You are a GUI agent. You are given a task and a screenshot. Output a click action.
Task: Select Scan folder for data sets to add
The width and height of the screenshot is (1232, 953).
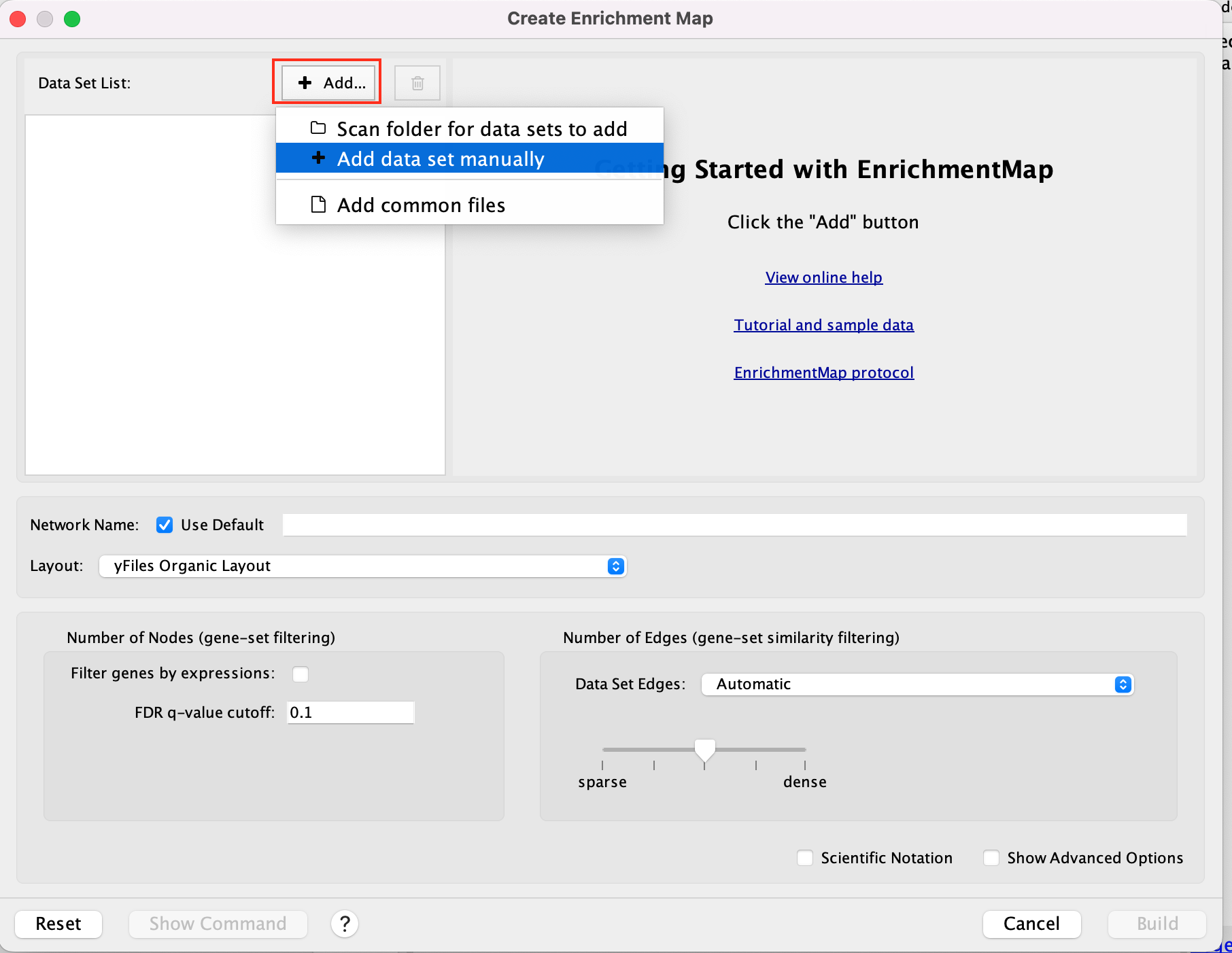(469, 128)
